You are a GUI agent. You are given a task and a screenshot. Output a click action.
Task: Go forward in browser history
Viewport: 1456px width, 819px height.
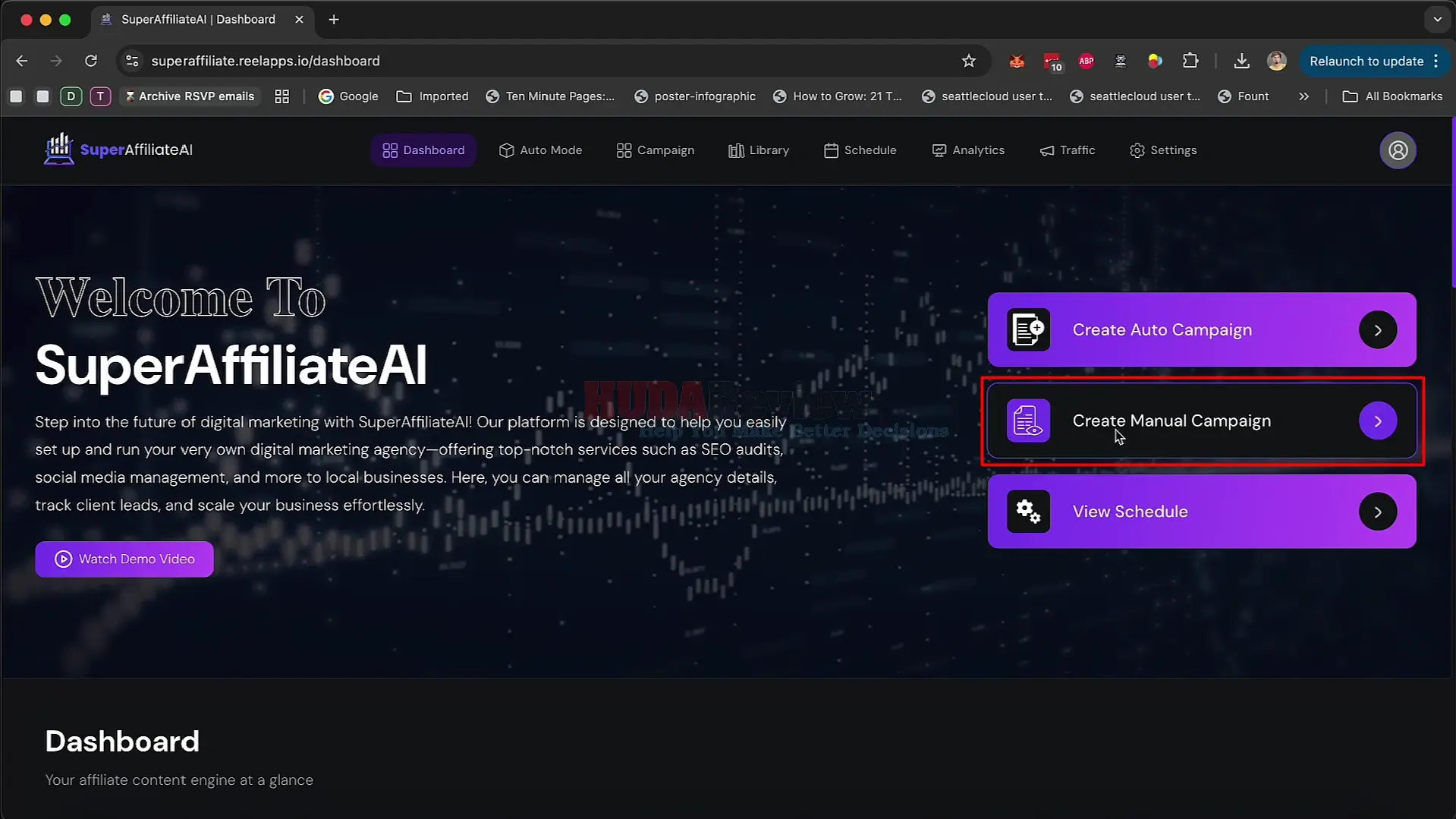point(56,61)
